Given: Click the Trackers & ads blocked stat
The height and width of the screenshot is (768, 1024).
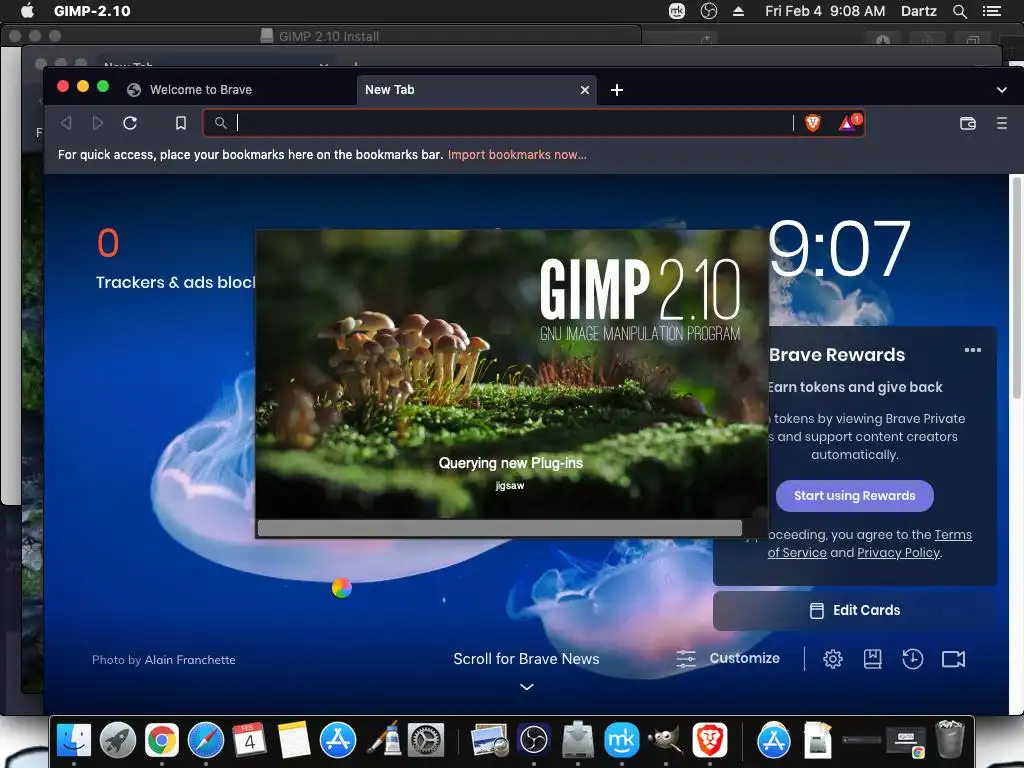Looking at the screenshot, I should 175,260.
